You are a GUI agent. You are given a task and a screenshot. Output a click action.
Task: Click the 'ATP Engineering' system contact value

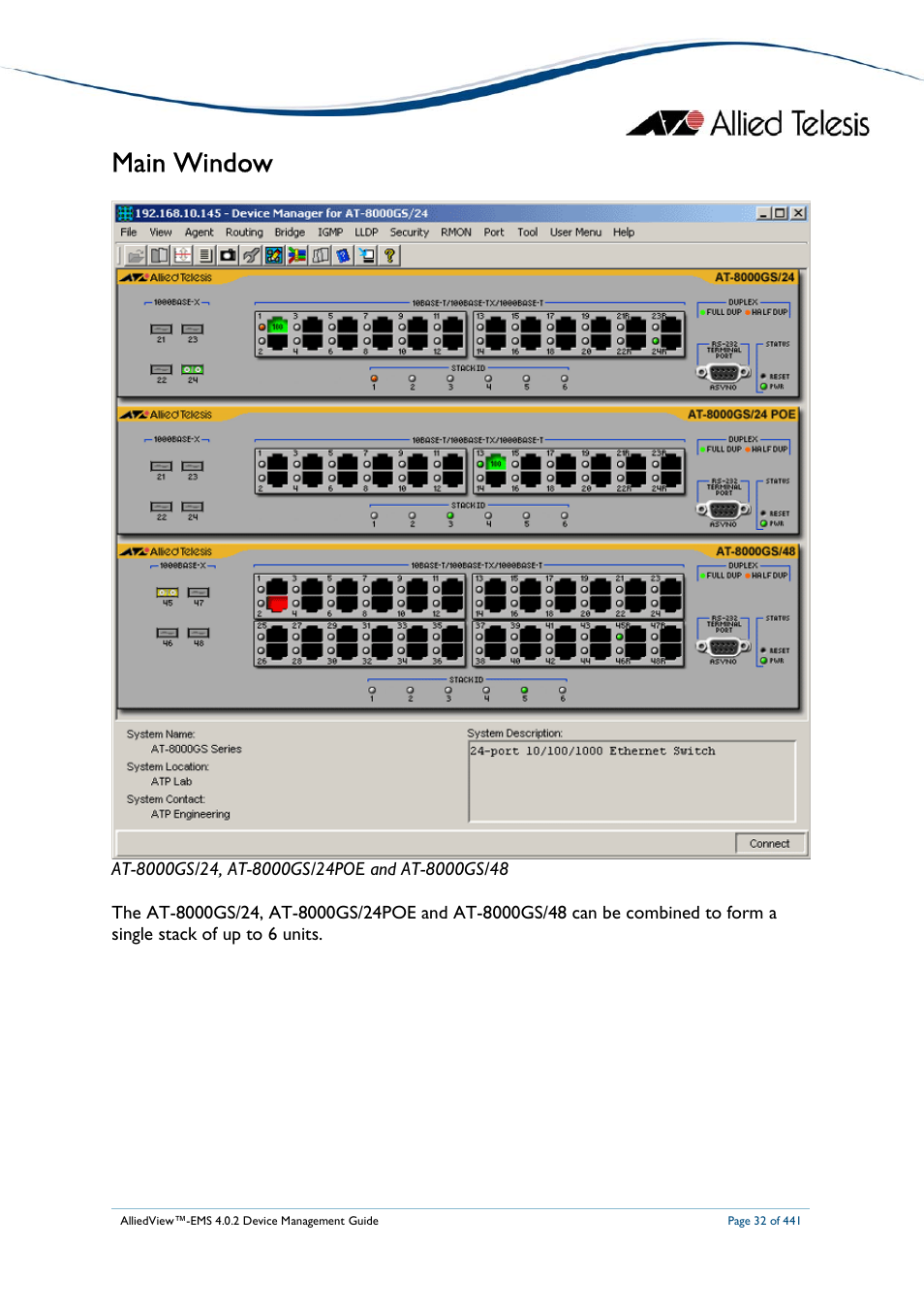pos(191,815)
